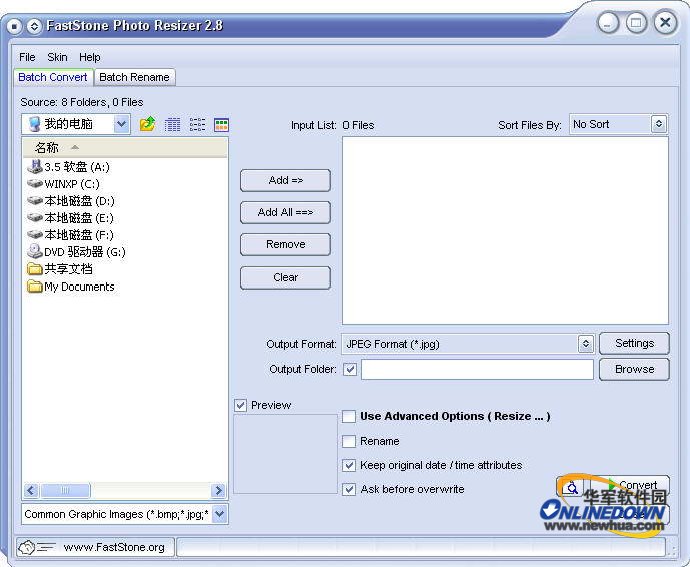Screen dimensions: 690x567
Task: Toggle Keep original date / time attributes
Action: 349,465
